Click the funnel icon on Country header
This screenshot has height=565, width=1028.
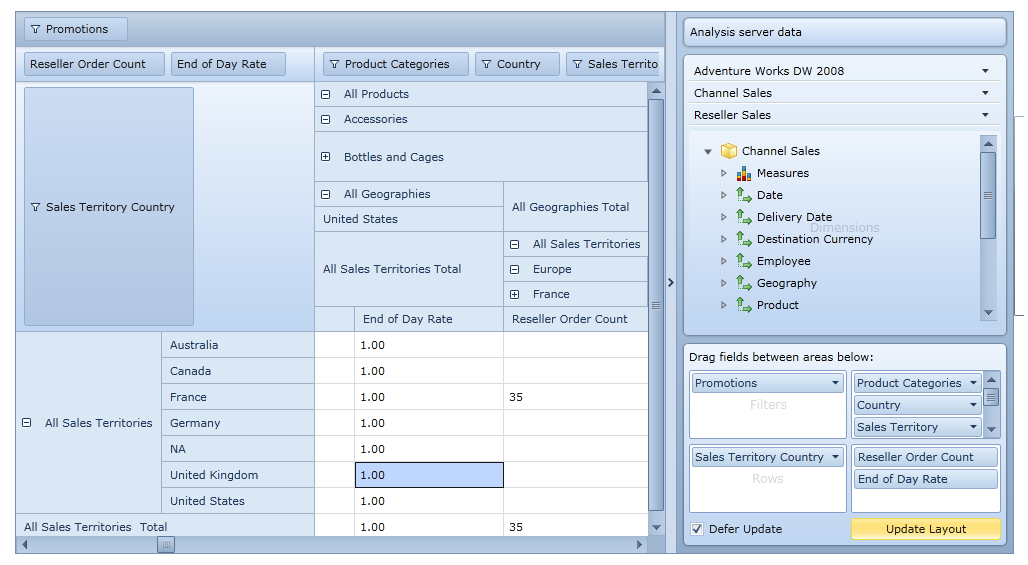pos(487,64)
